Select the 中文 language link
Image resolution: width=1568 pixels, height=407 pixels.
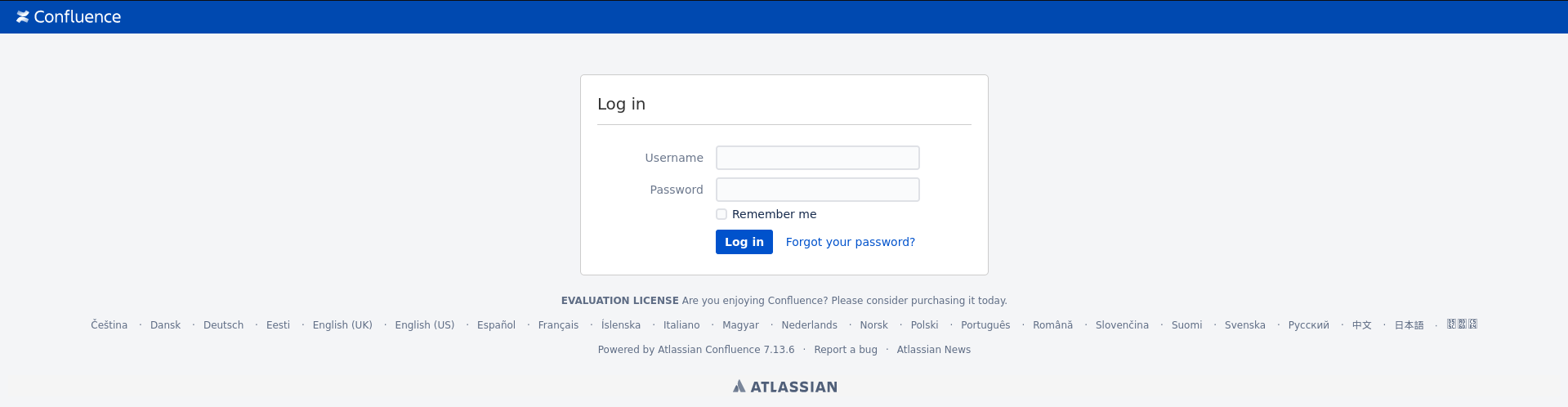click(x=1362, y=325)
